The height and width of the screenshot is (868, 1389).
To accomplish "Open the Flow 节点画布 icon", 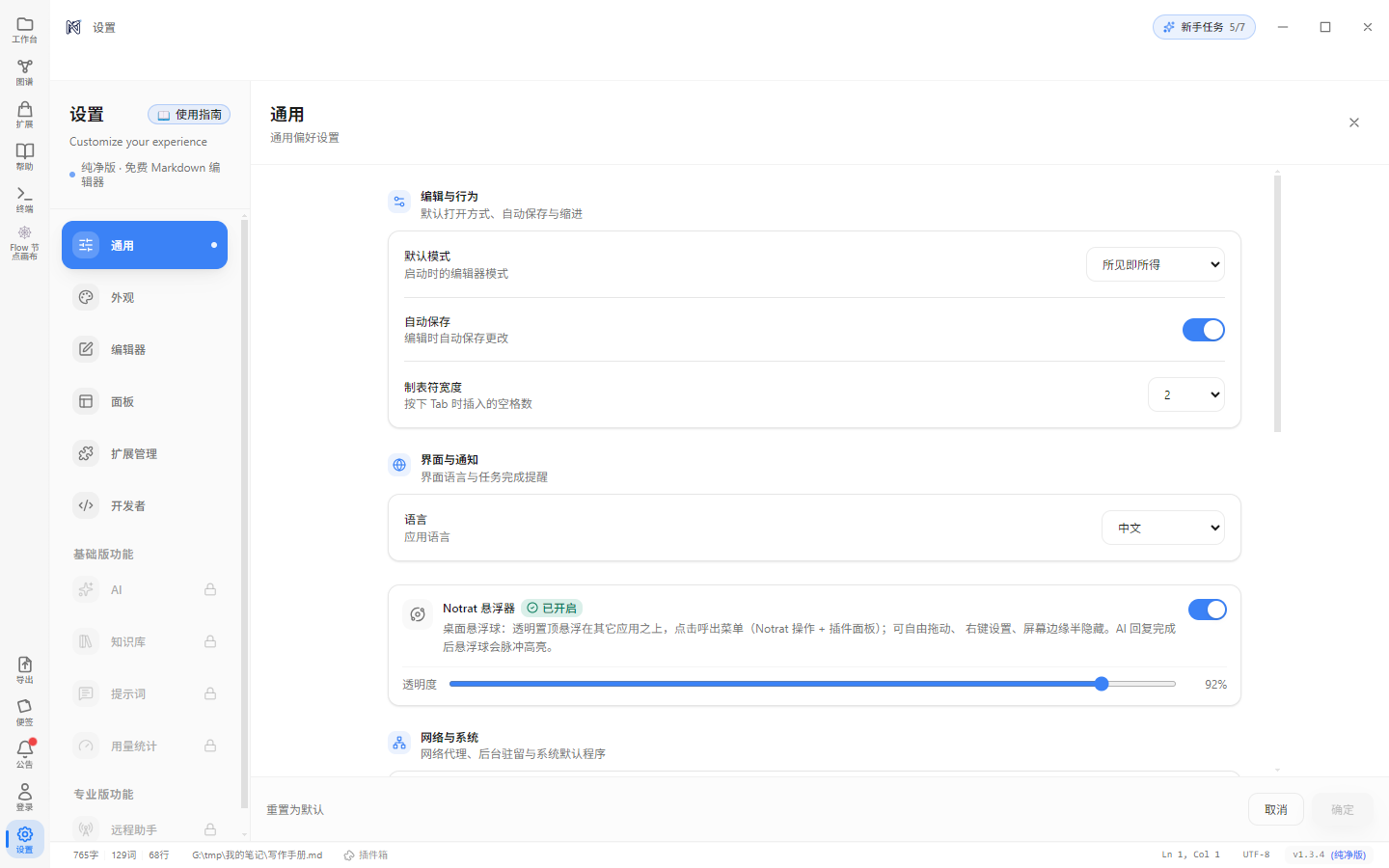I will 25,243.
